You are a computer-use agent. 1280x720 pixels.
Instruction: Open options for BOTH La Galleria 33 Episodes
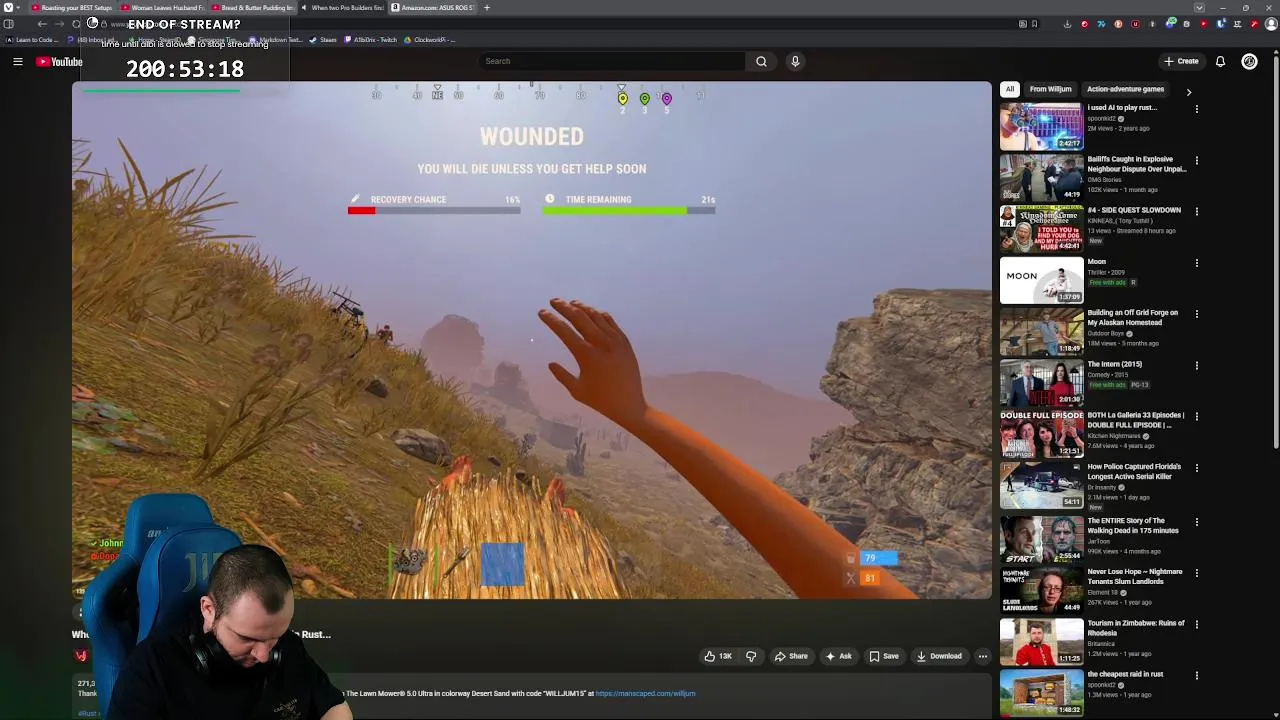tap(1197, 417)
